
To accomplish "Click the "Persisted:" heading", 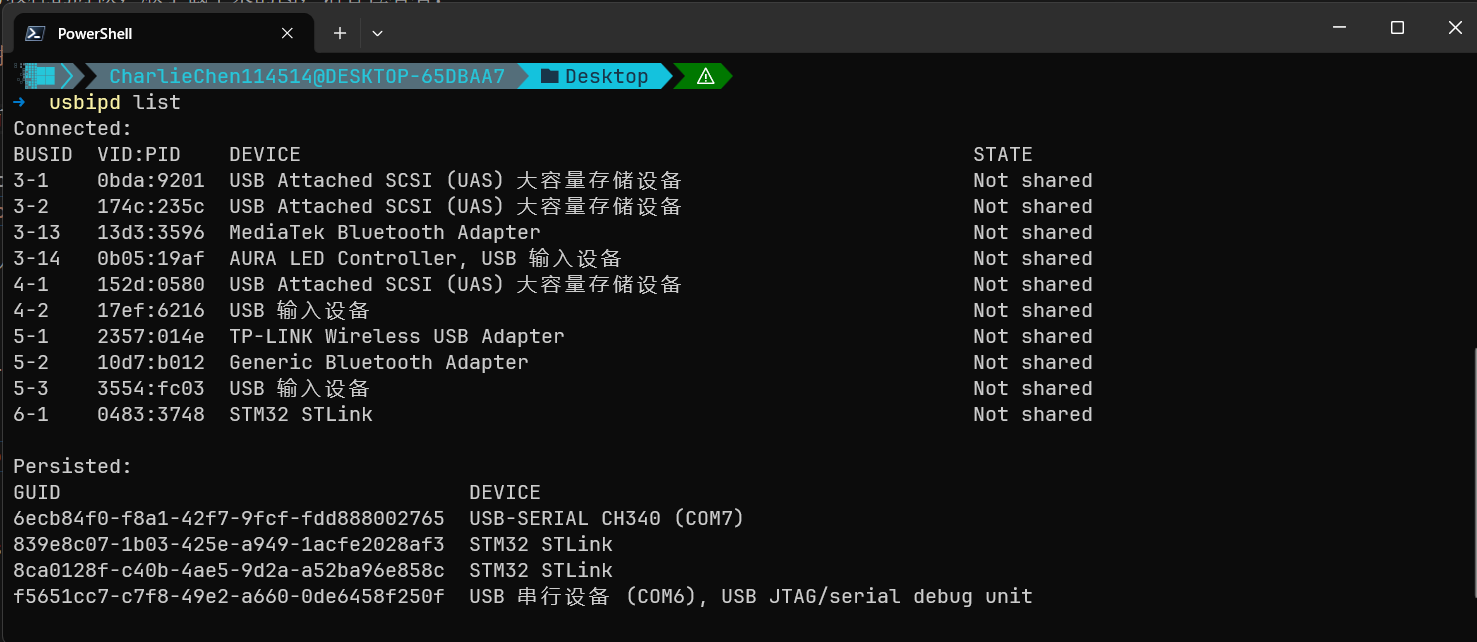I will [x=73, y=466].
